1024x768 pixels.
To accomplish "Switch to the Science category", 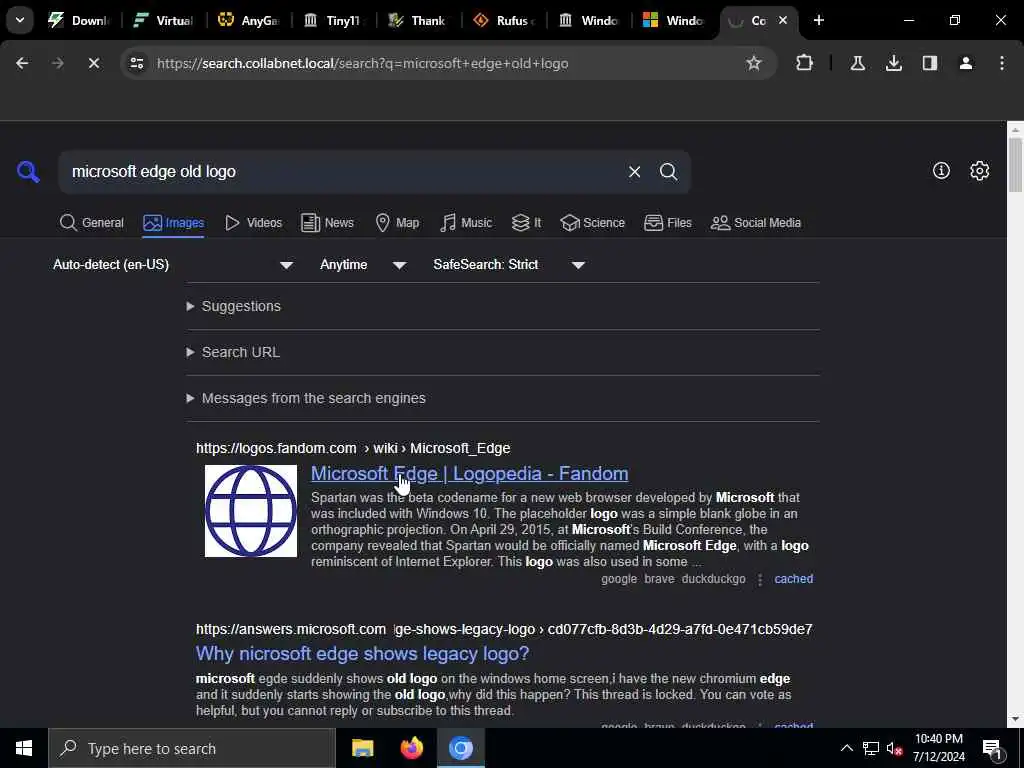I will [x=593, y=223].
